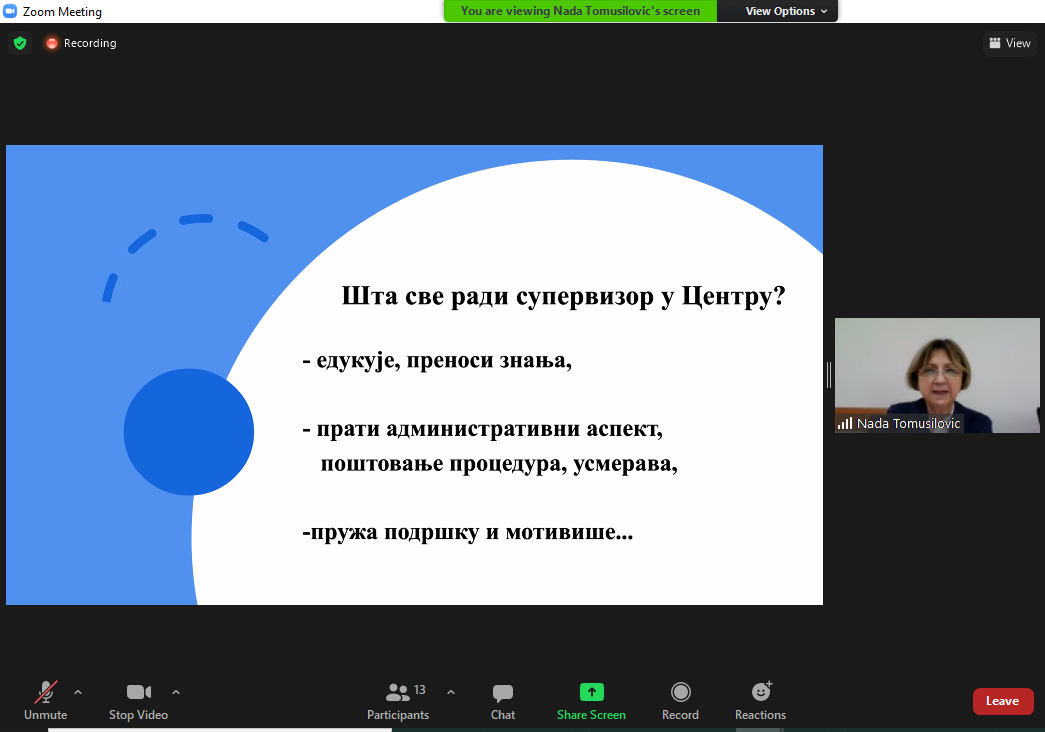The image size is (1045, 732).
Task: Click the divider handle beside video thumbnail
Action: (828, 375)
